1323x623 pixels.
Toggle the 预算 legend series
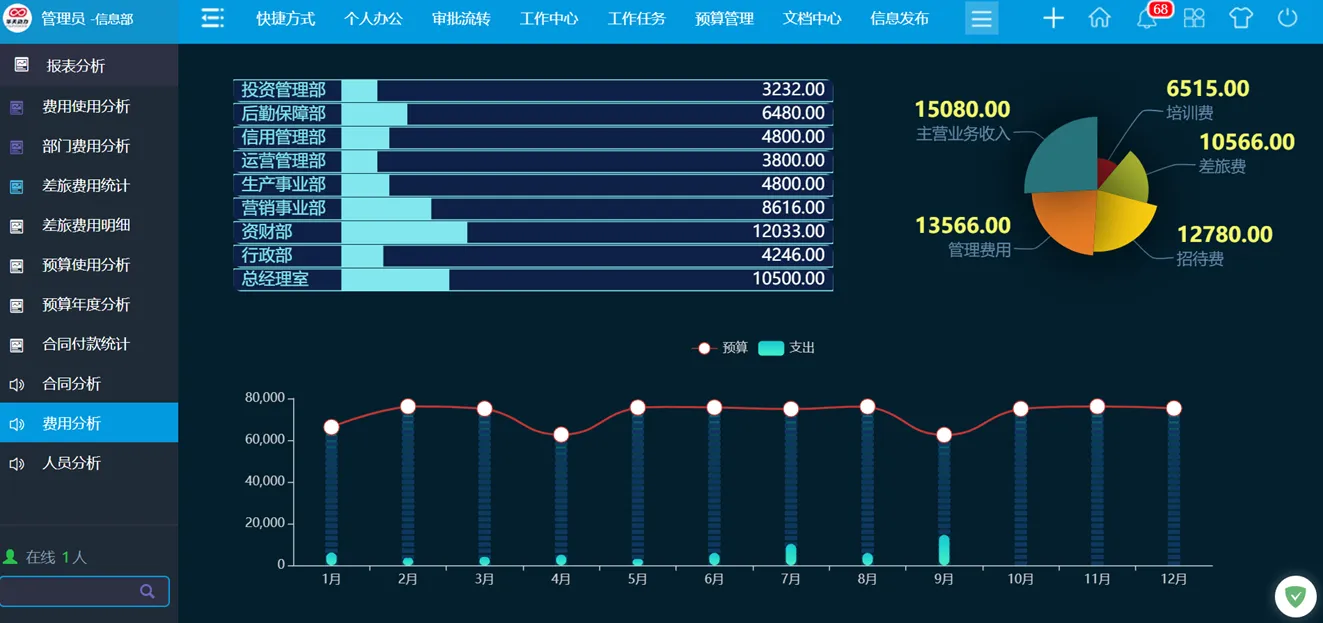pos(720,348)
